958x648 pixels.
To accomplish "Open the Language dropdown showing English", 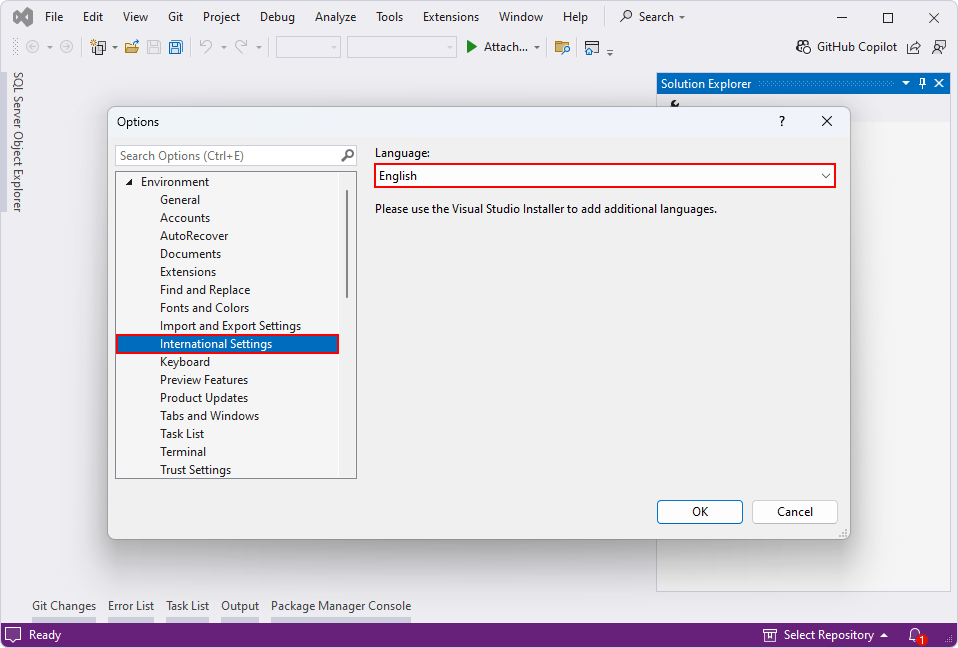I will point(604,175).
